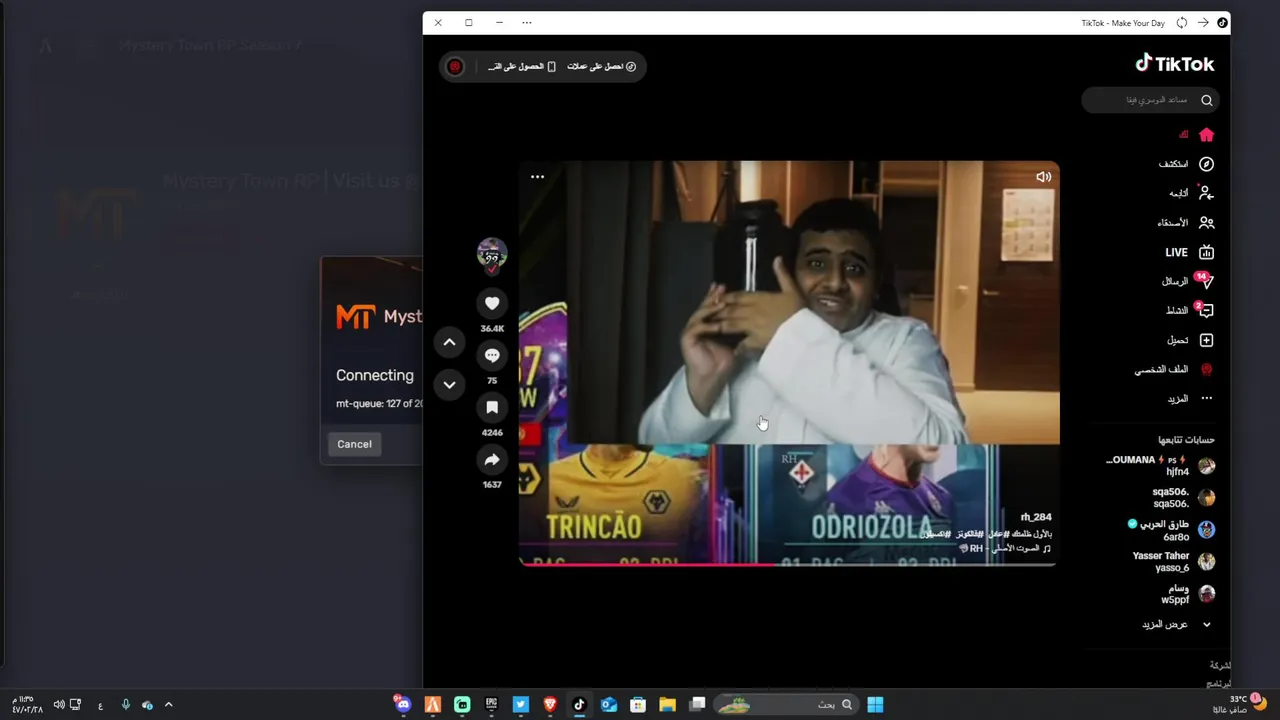Go to previous video with up arrow
Viewport: 1280px width, 720px height.
[x=449, y=342]
